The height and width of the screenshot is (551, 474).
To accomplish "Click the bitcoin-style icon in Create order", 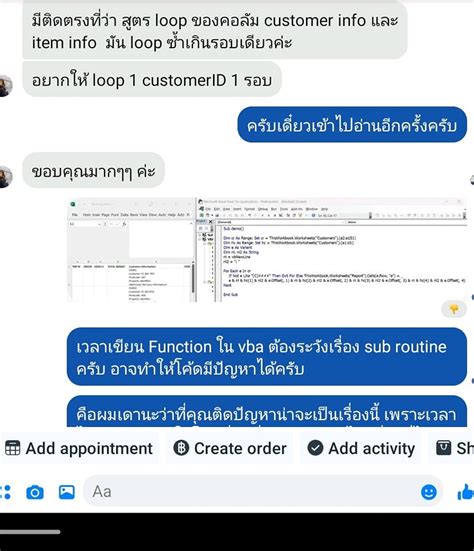I will (x=181, y=448).
